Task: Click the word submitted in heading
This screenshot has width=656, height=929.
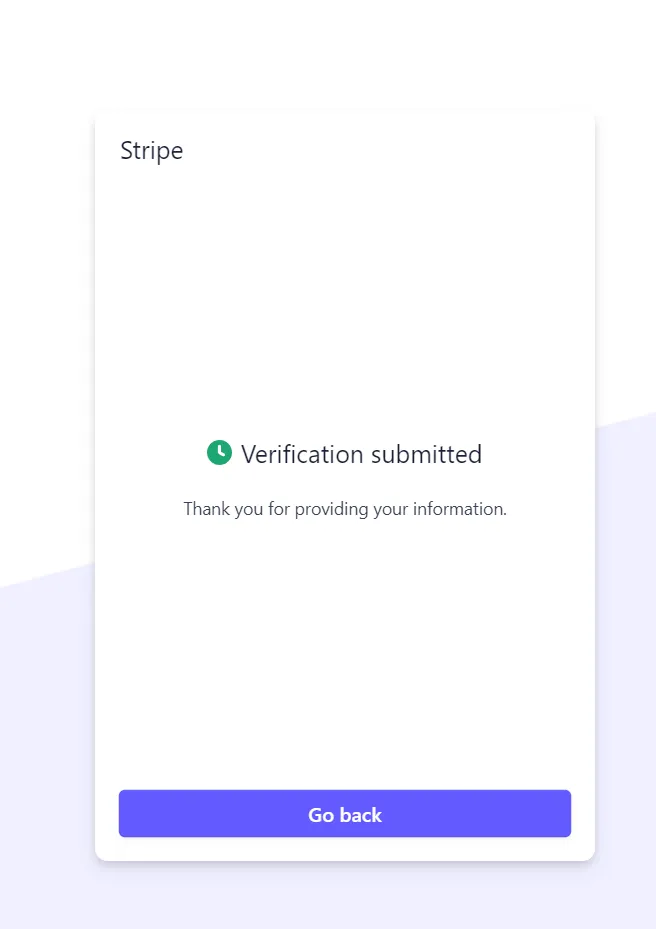Action: 427,454
